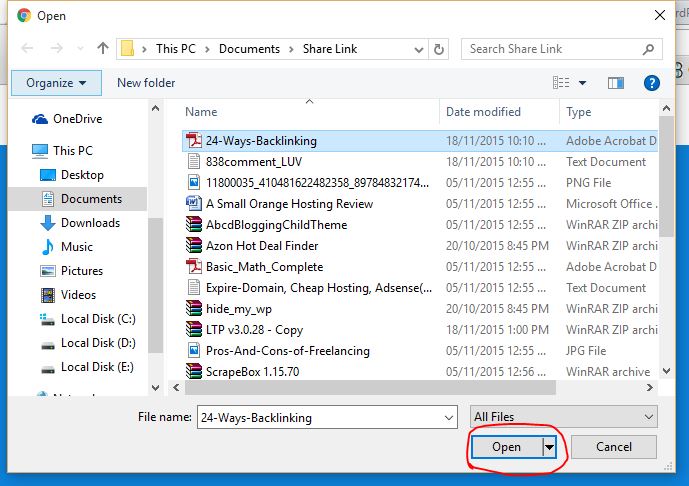The width and height of the screenshot is (689, 486).
Task: Click the 838comment_LUV file name
Action: 254,162
